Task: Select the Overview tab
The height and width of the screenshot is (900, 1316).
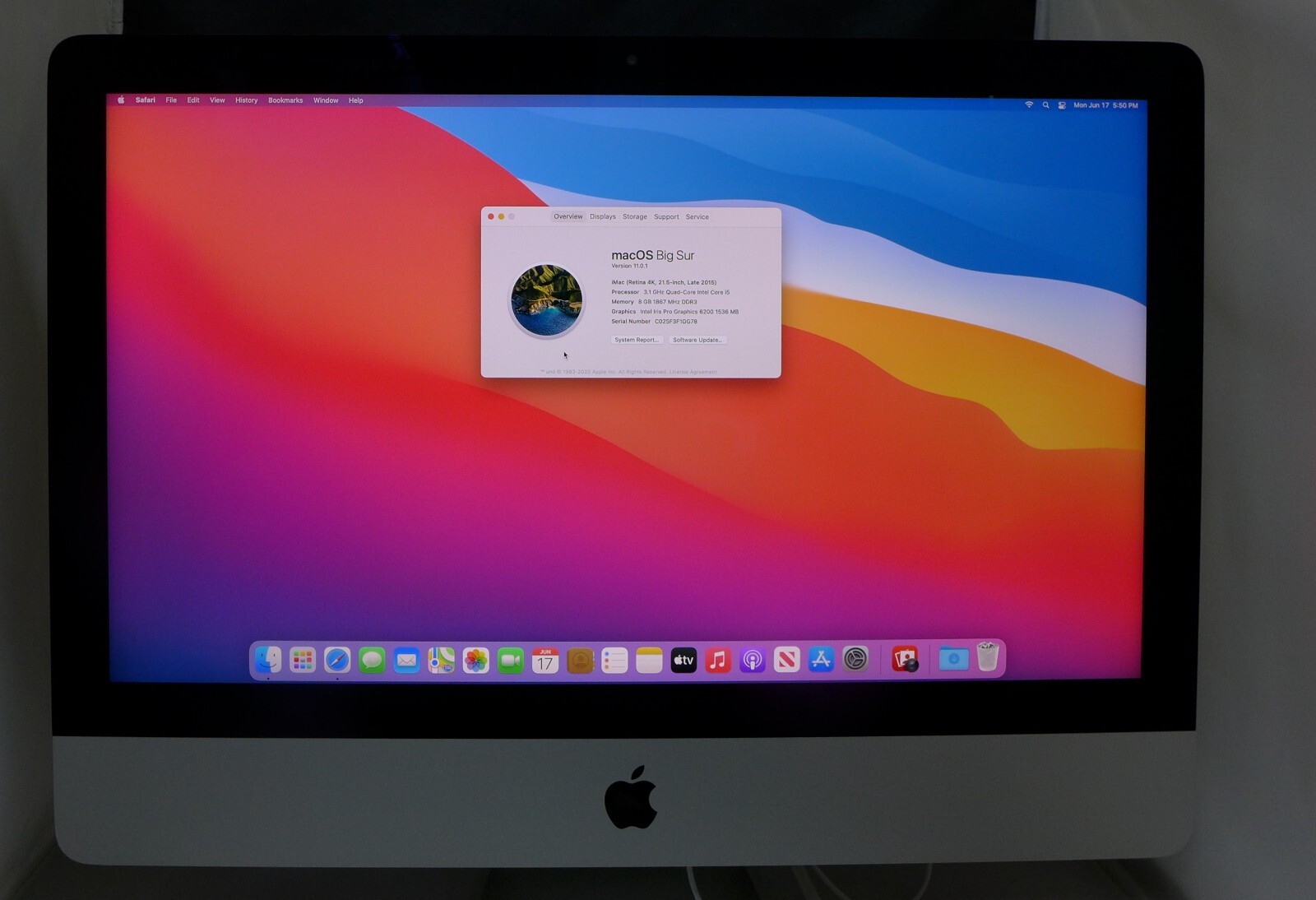Action: click(x=568, y=216)
